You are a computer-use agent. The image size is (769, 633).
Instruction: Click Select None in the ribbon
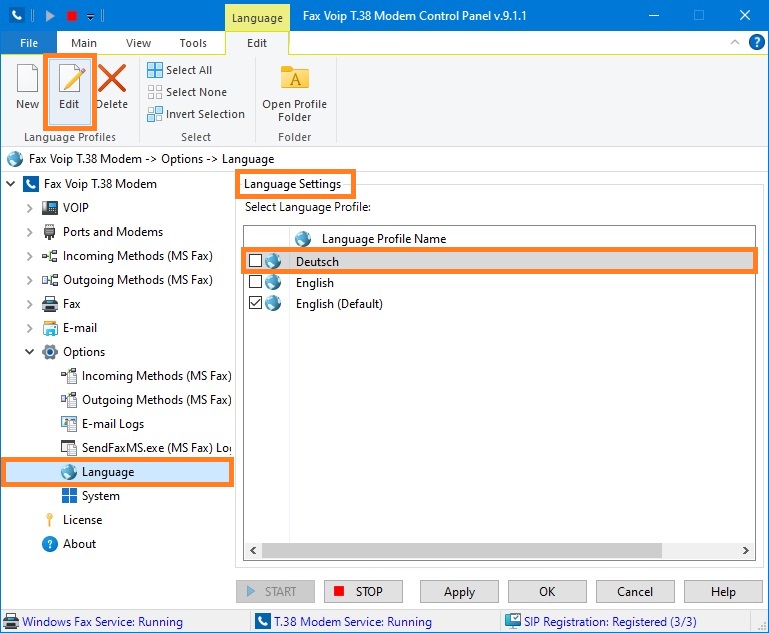187,92
